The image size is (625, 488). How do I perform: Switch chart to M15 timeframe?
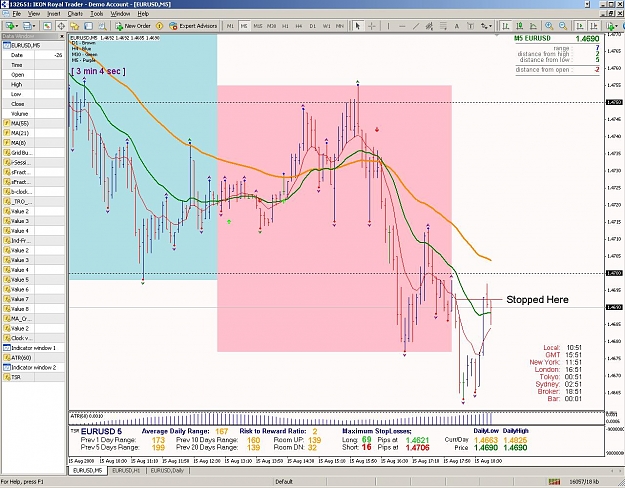pos(257,26)
